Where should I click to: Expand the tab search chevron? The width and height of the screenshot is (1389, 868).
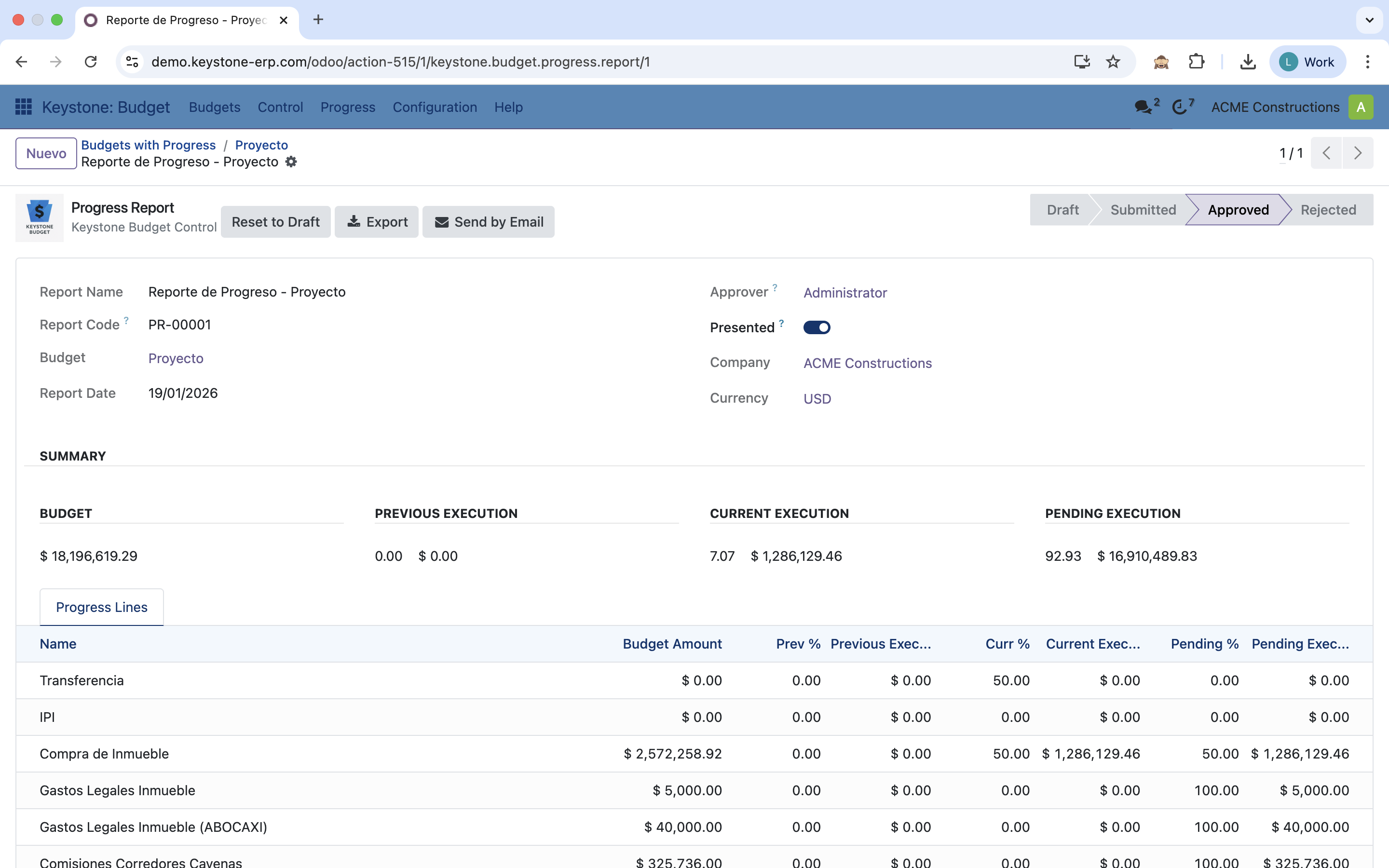coord(1369,20)
